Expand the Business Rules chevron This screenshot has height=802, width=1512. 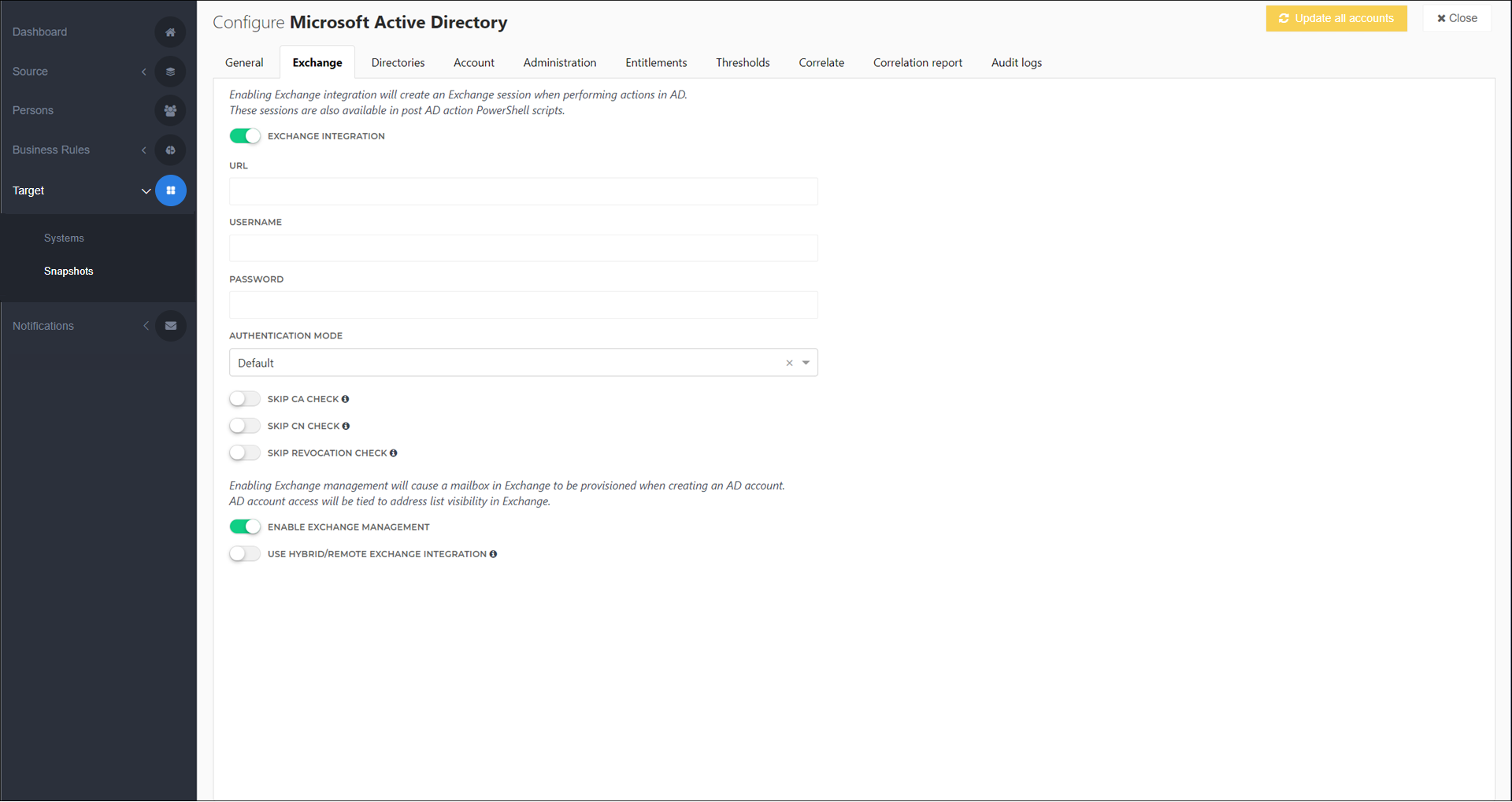pyautogui.click(x=144, y=150)
